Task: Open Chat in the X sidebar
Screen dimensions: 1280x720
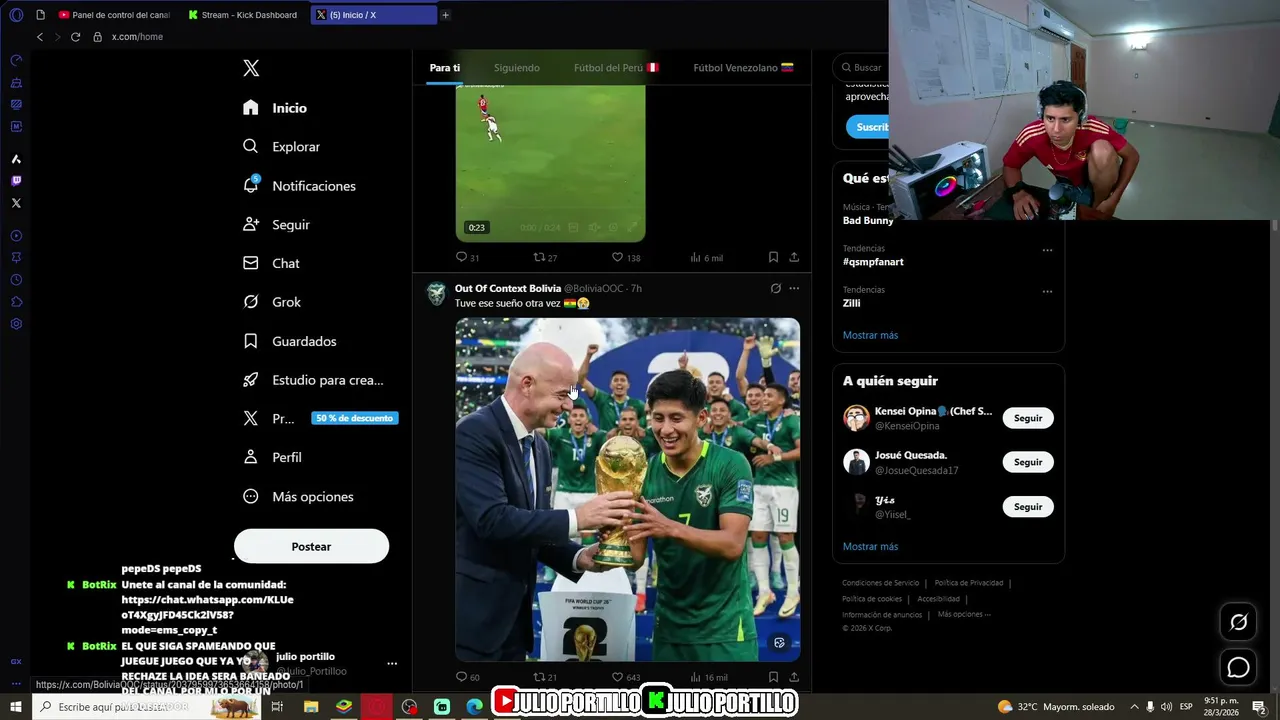Action: click(271, 263)
